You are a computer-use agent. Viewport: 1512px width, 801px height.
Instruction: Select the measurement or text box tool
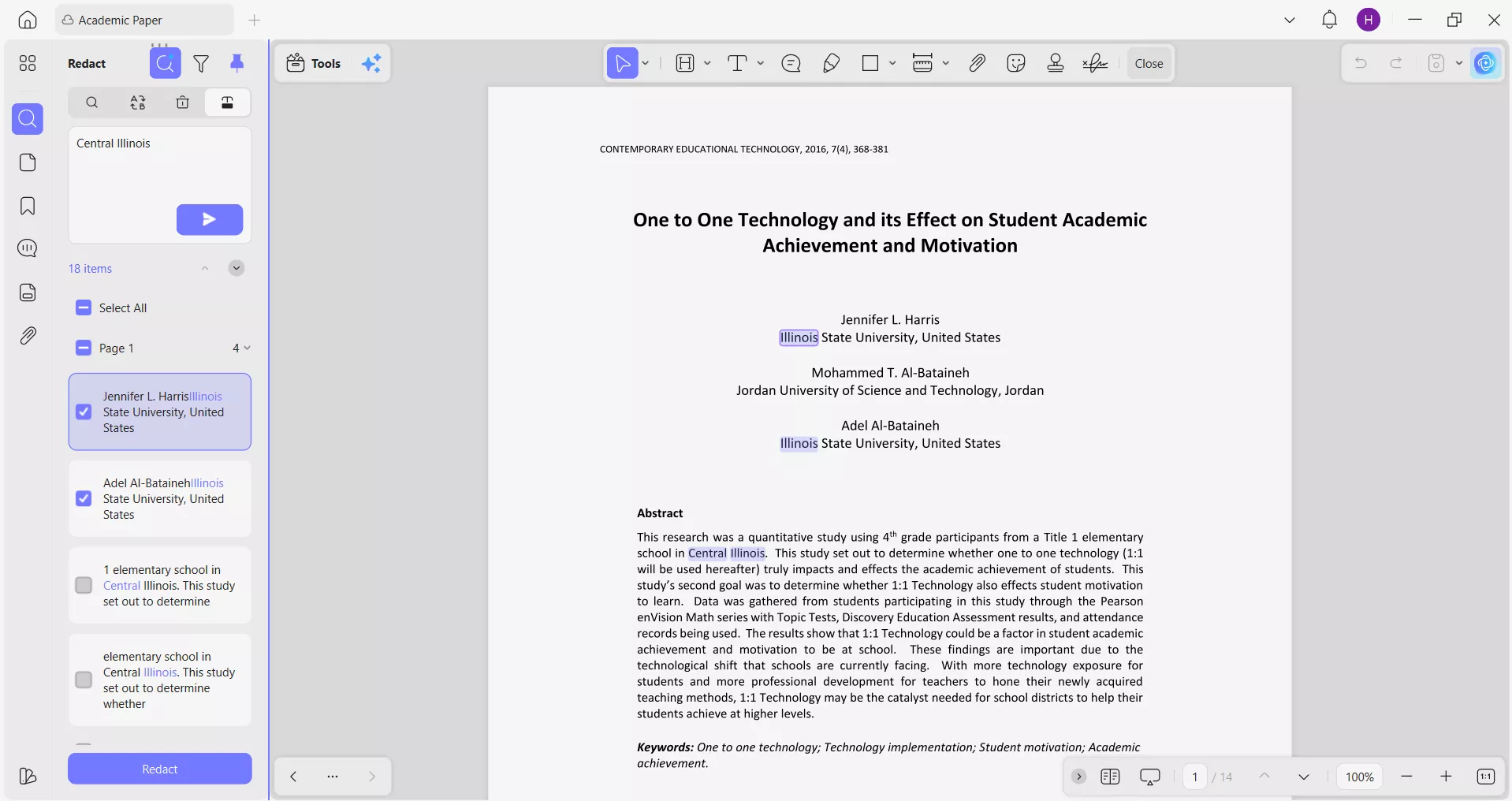coord(922,63)
